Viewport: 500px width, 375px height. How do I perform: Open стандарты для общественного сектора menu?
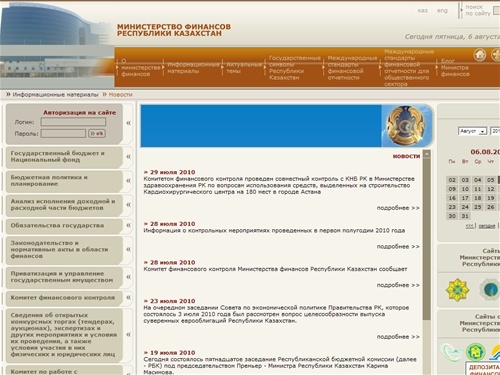click(x=409, y=68)
